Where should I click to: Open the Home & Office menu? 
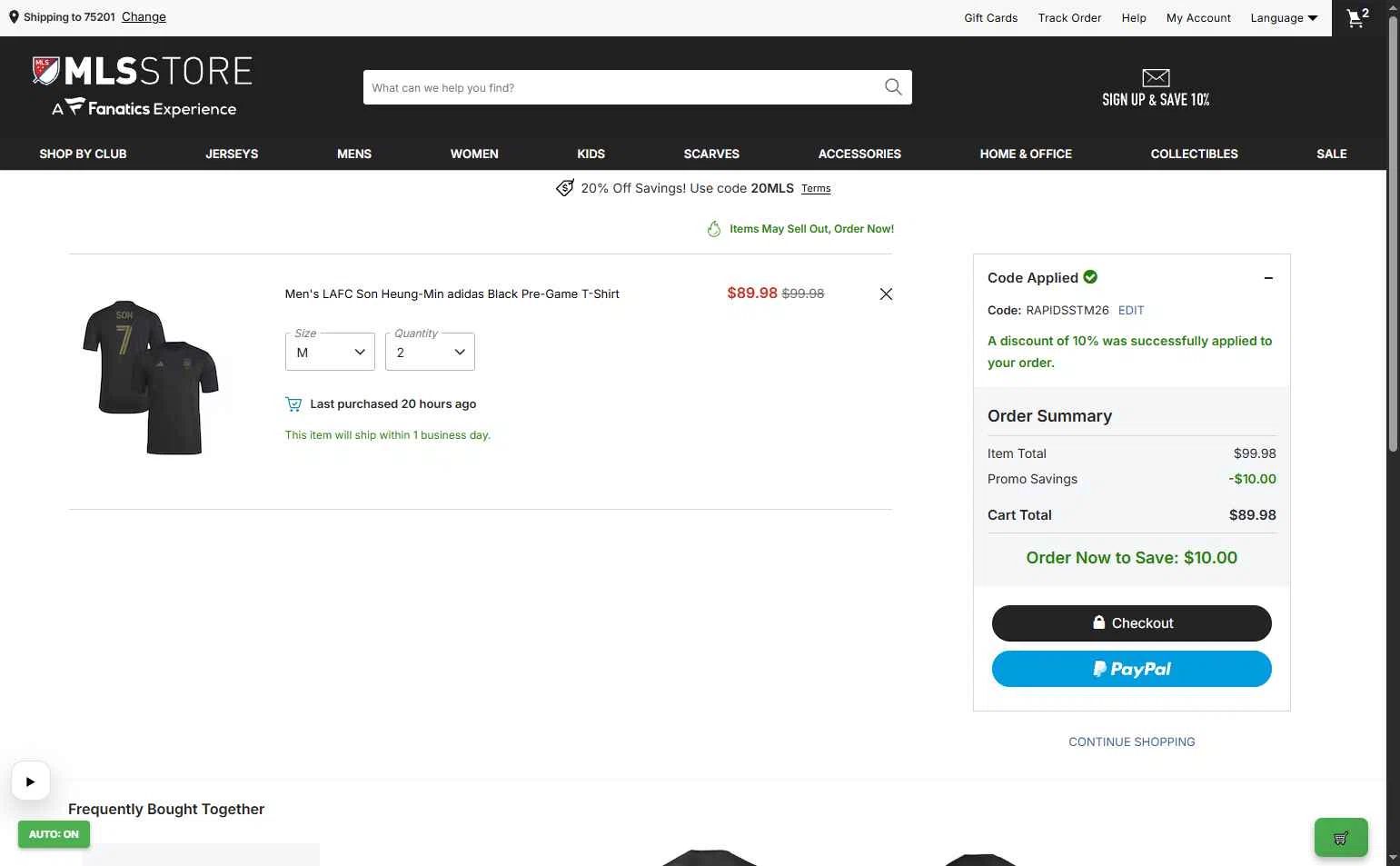[1026, 154]
